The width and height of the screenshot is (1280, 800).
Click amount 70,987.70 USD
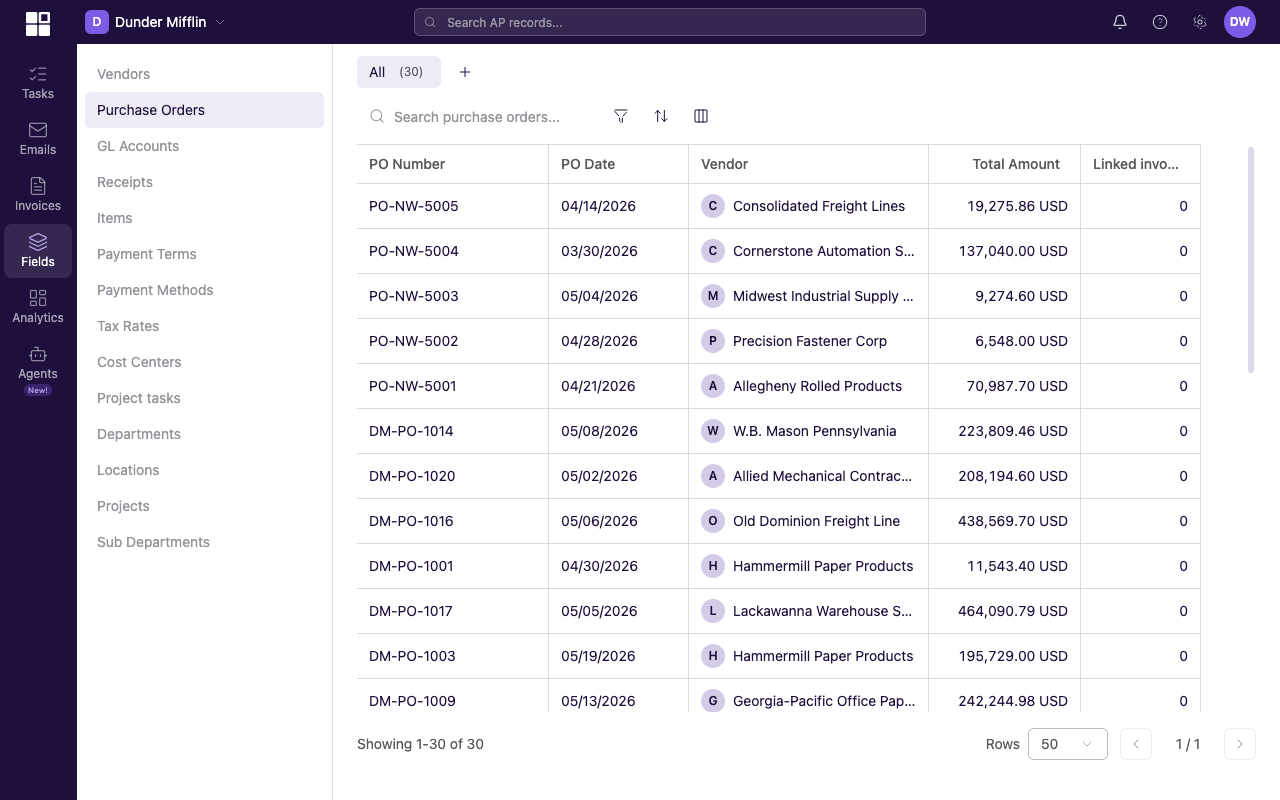pos(1013,386)
